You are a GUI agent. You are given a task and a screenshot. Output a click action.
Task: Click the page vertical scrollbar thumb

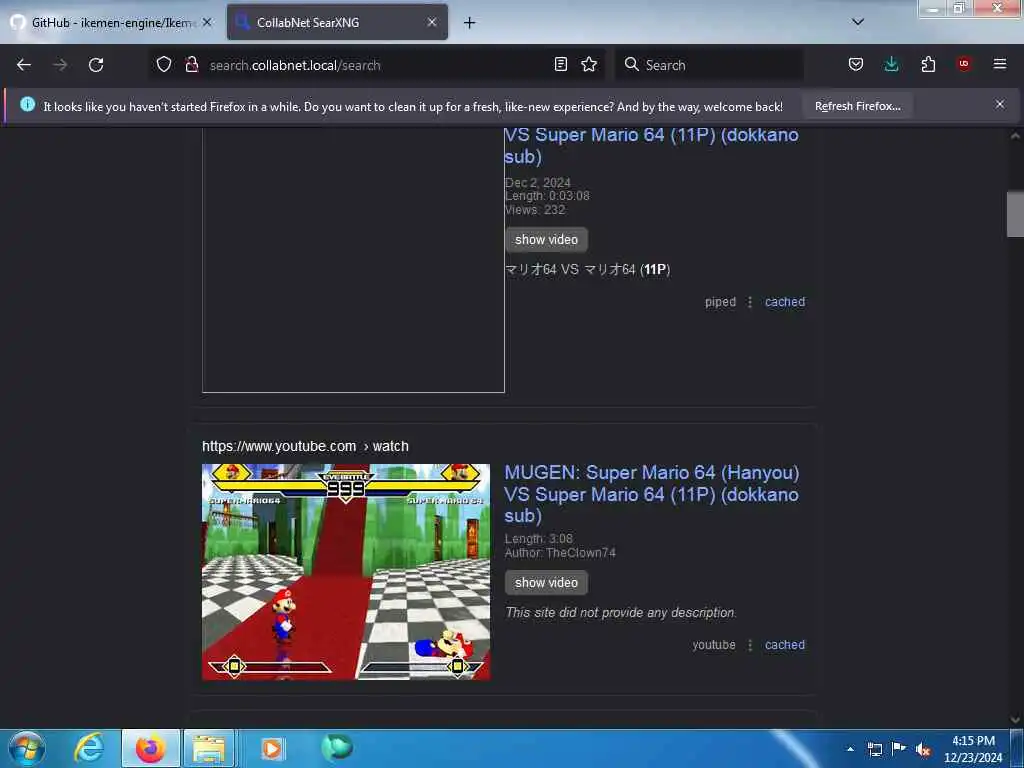click(1015, 213)
